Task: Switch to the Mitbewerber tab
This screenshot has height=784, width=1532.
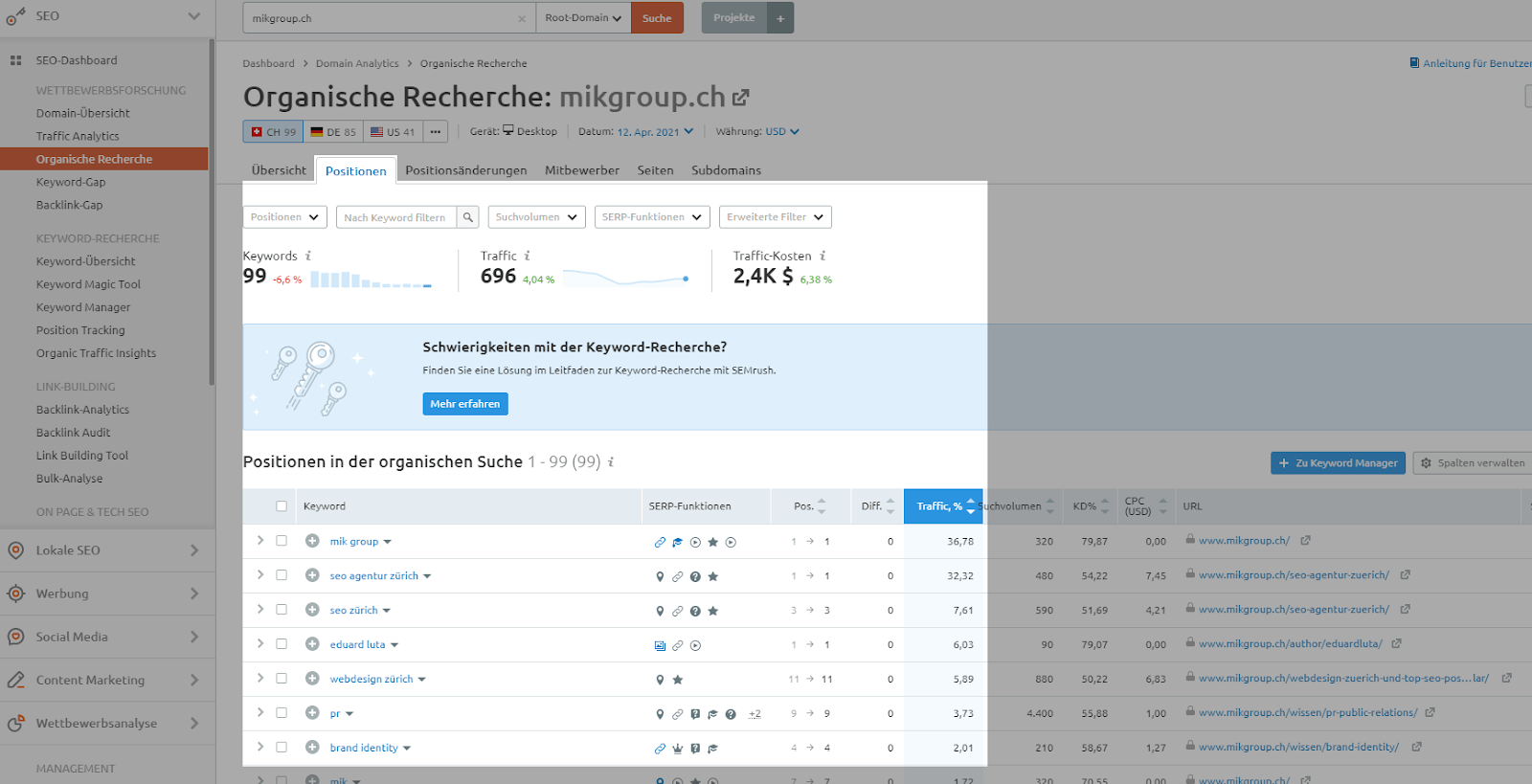Action: (x=582, y=170)
